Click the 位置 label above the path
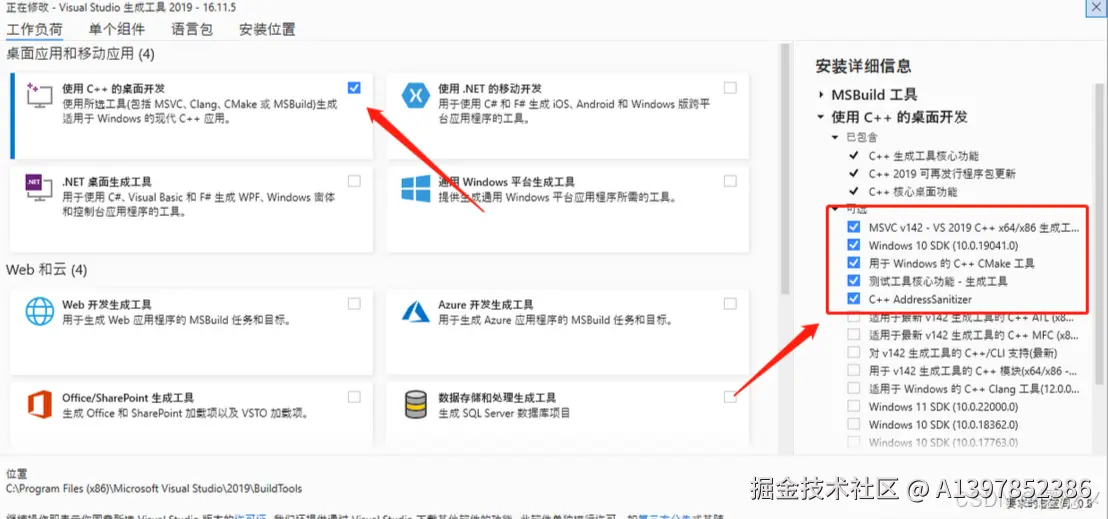 [16, 472]
